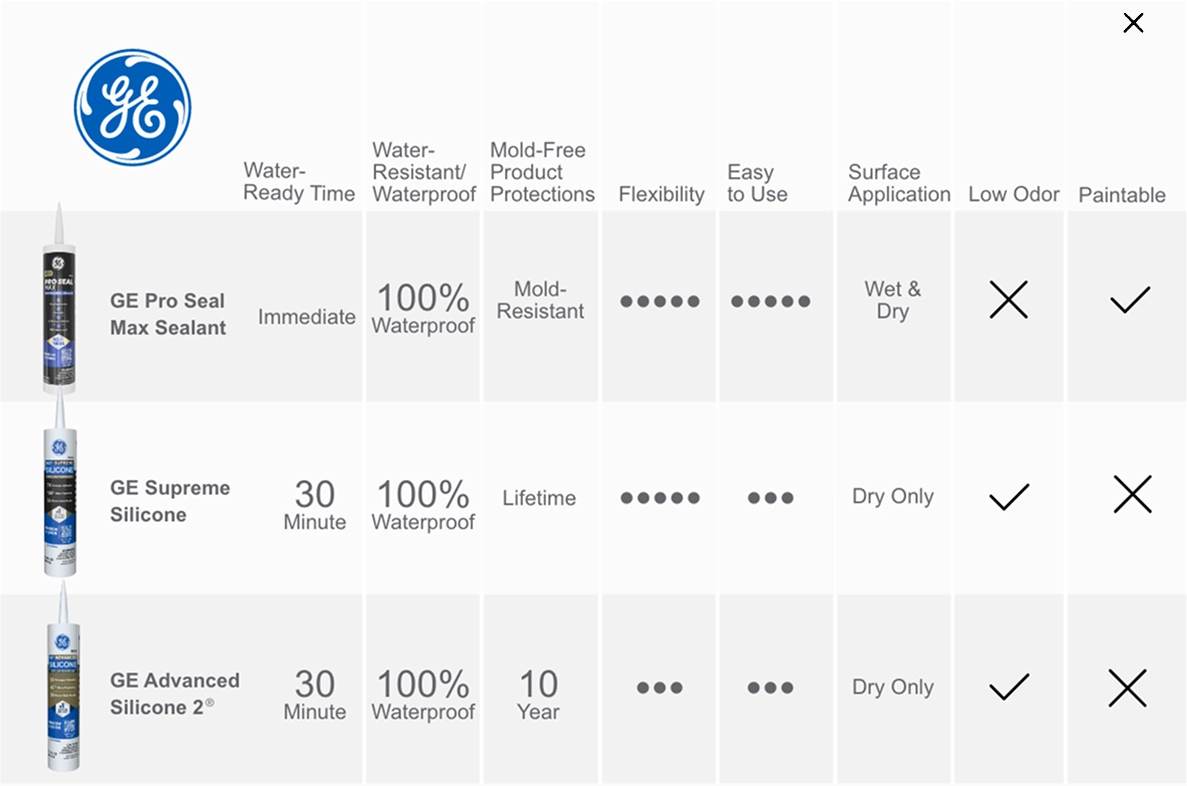Click the GE Advanced Silicone 2 product name

click(x=175, y=694)
